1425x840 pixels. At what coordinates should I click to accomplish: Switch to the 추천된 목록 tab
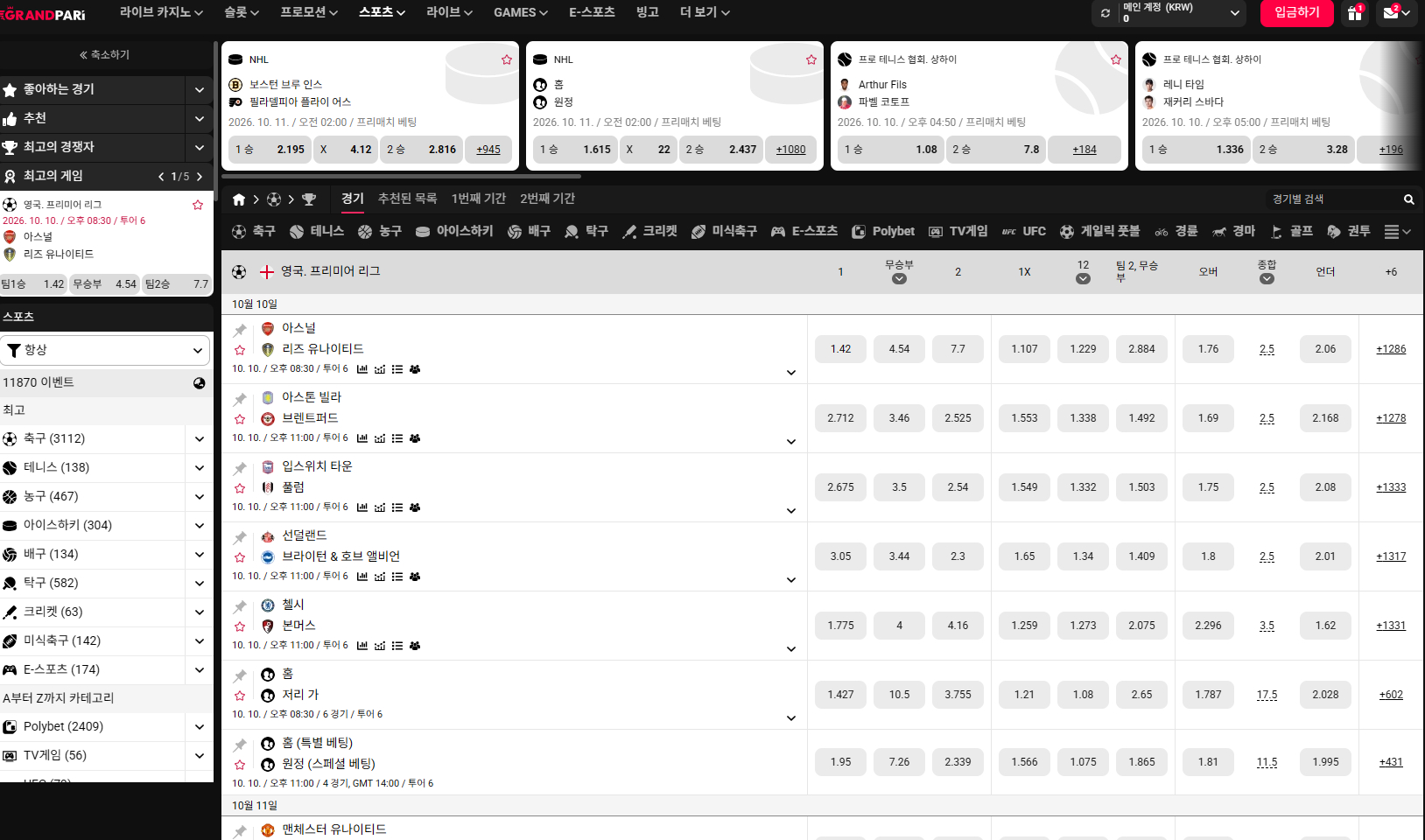coord(407,199)
